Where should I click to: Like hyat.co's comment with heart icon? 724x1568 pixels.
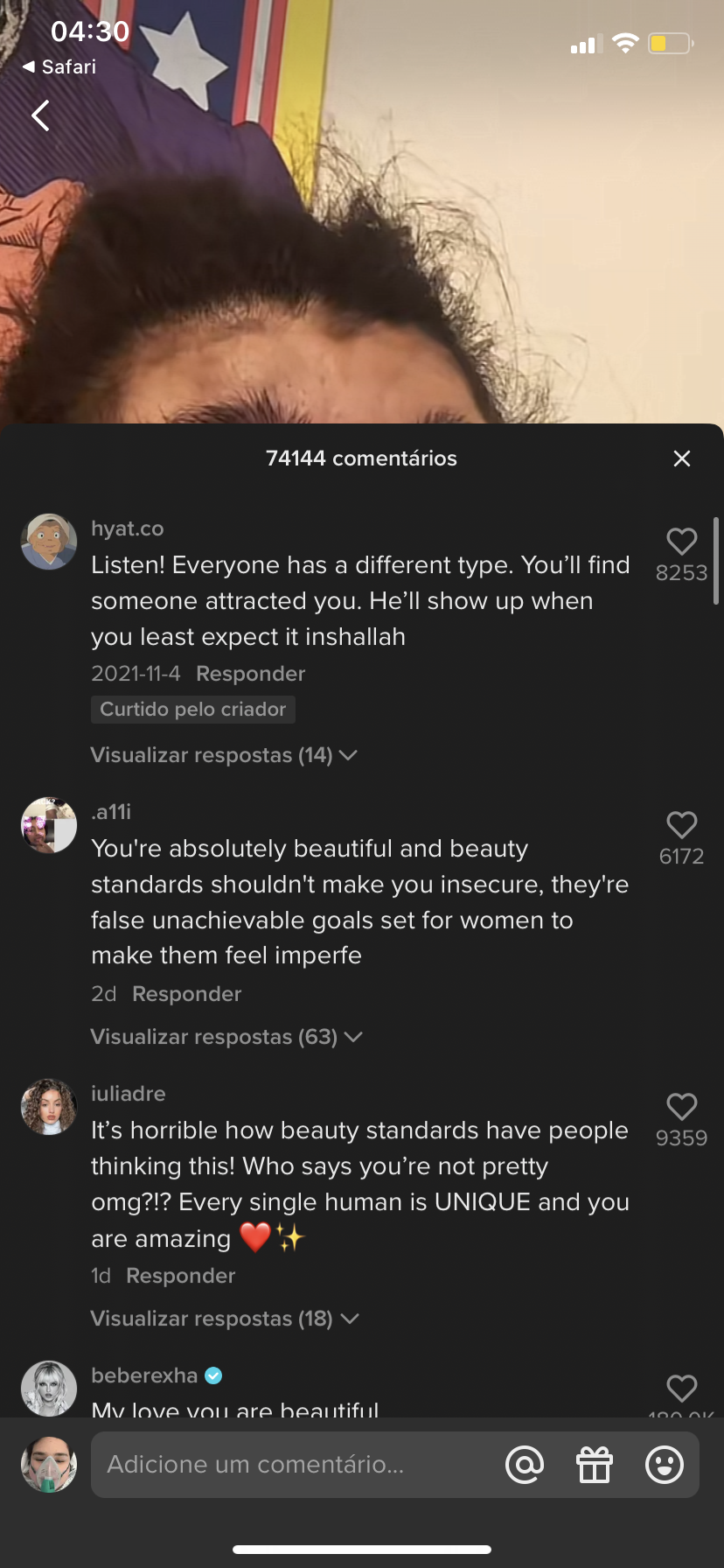tap(682, 542)
